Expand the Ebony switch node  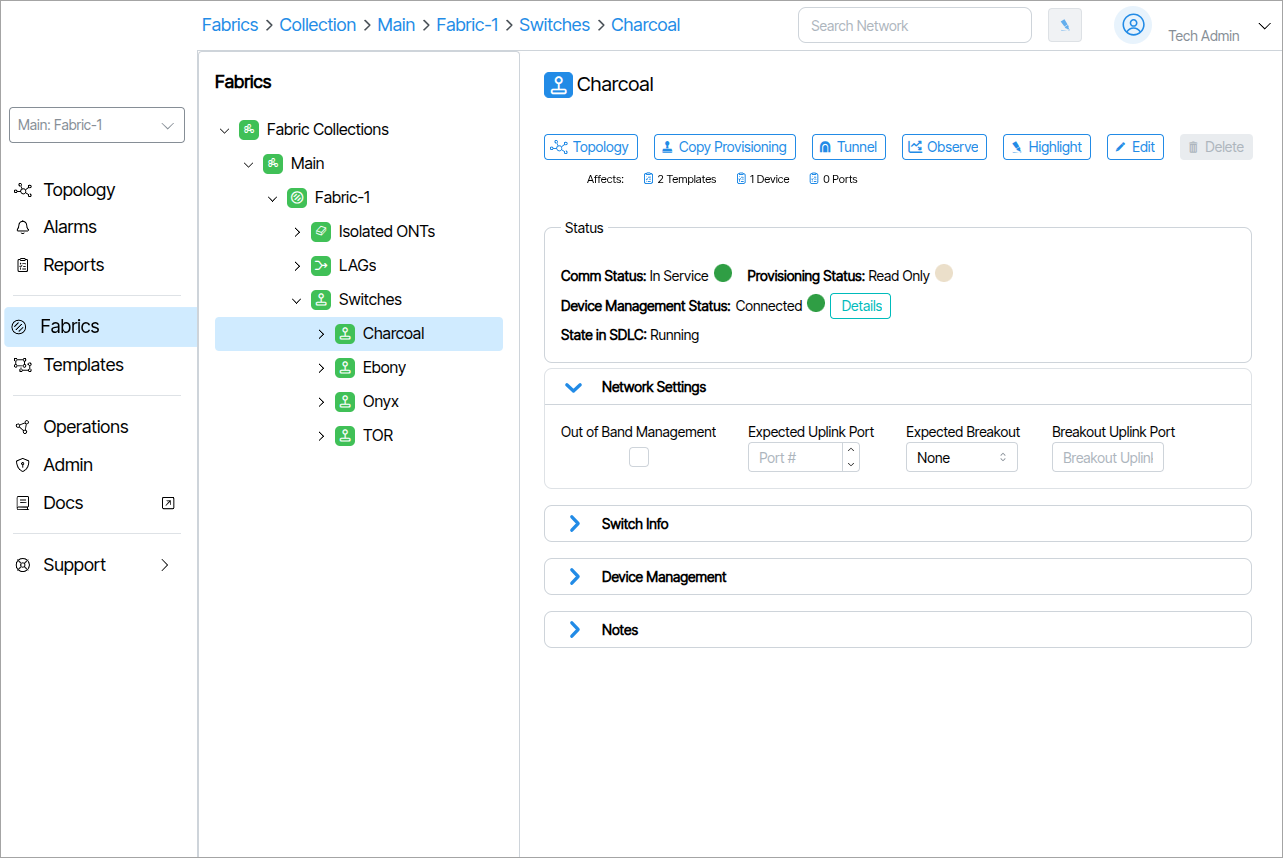321,368
